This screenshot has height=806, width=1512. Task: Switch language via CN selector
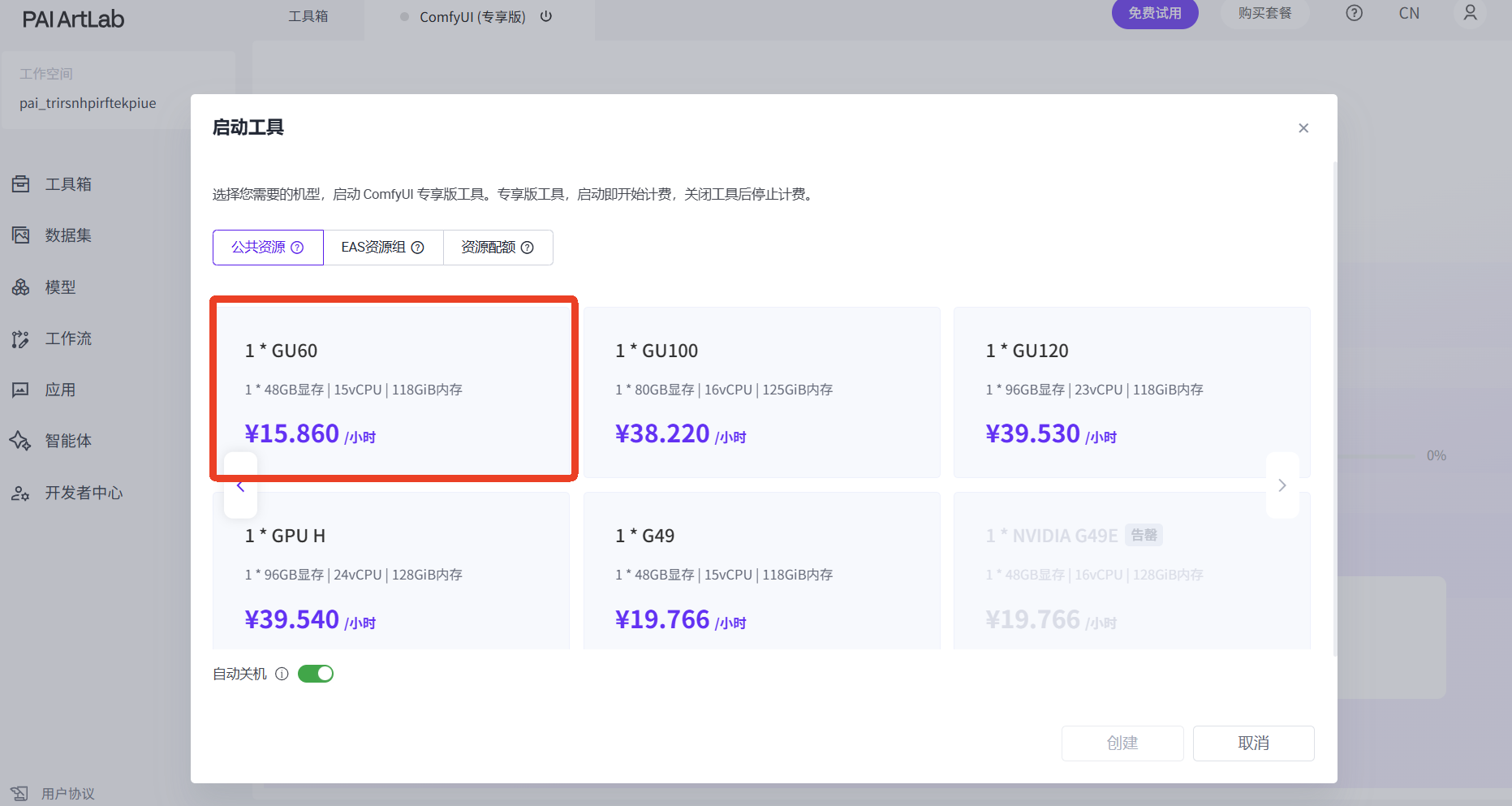(1409, 13)
